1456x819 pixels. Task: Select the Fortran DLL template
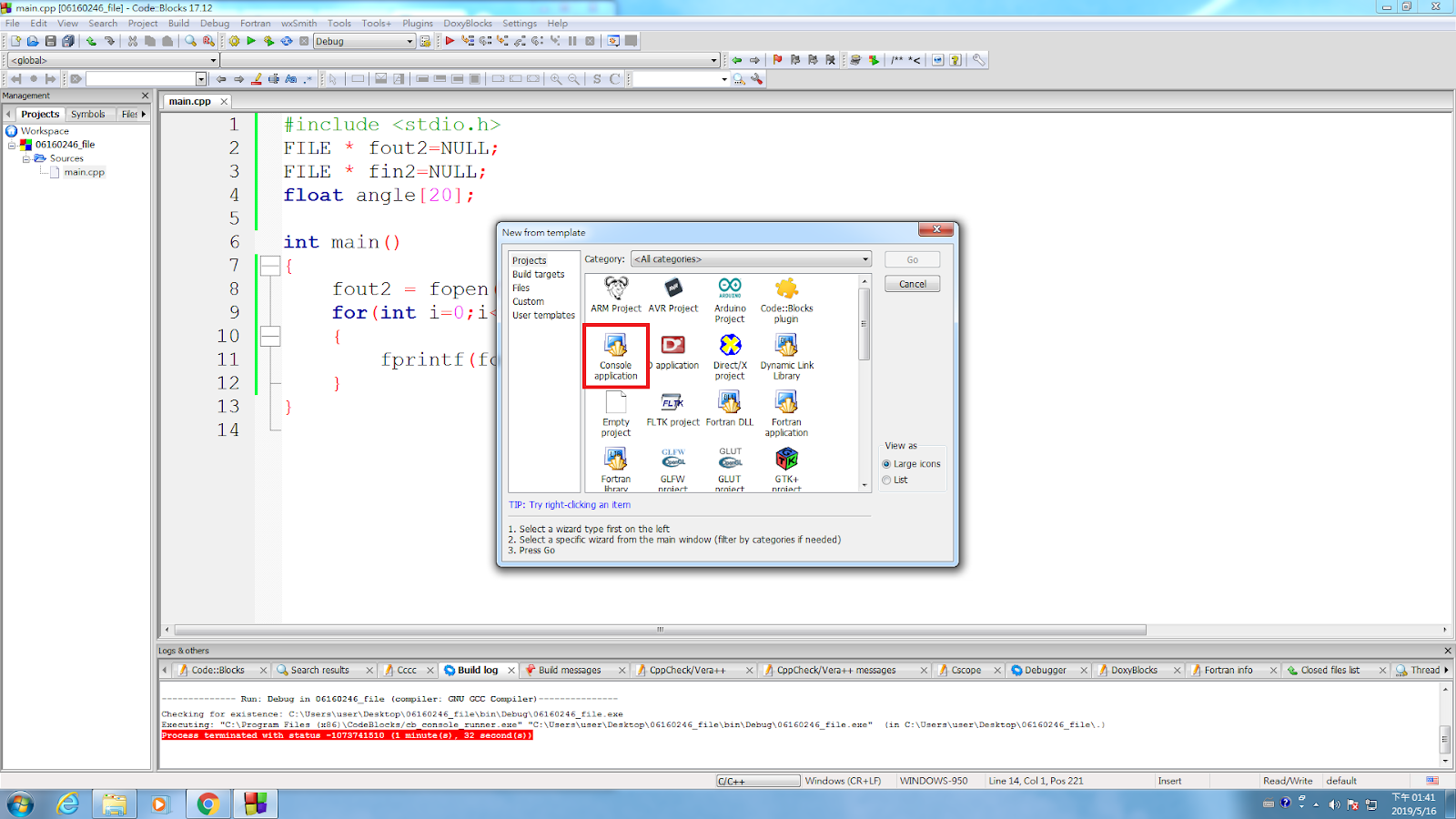pos(730,409)
